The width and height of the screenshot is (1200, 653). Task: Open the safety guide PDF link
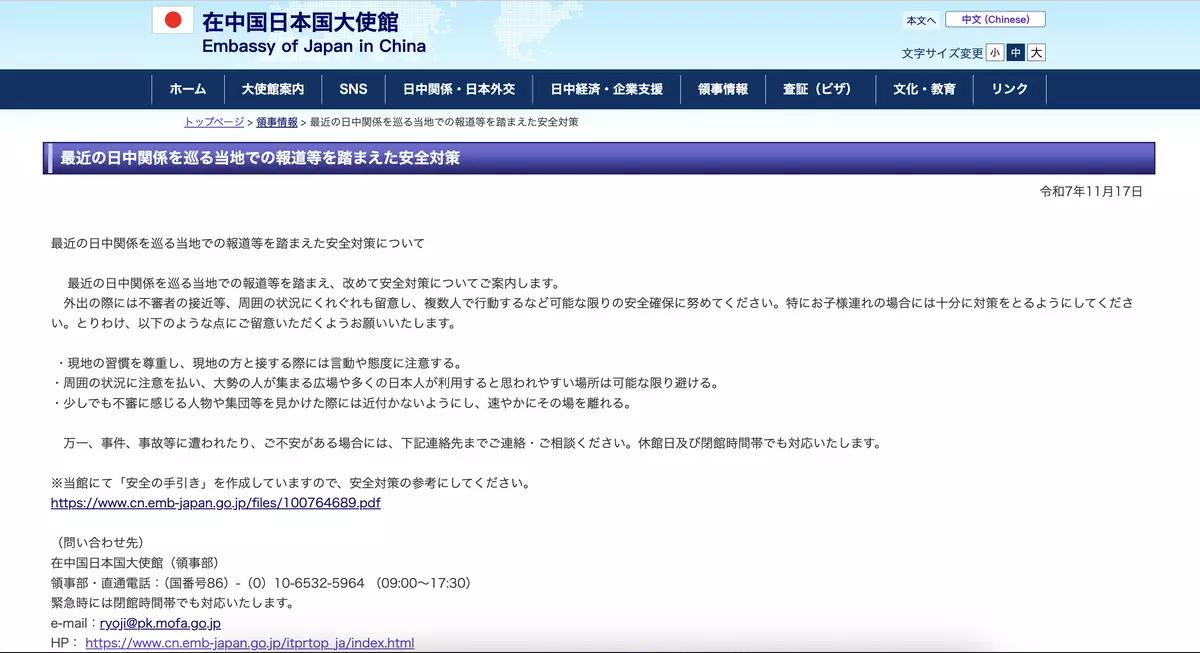click(216, 503)
